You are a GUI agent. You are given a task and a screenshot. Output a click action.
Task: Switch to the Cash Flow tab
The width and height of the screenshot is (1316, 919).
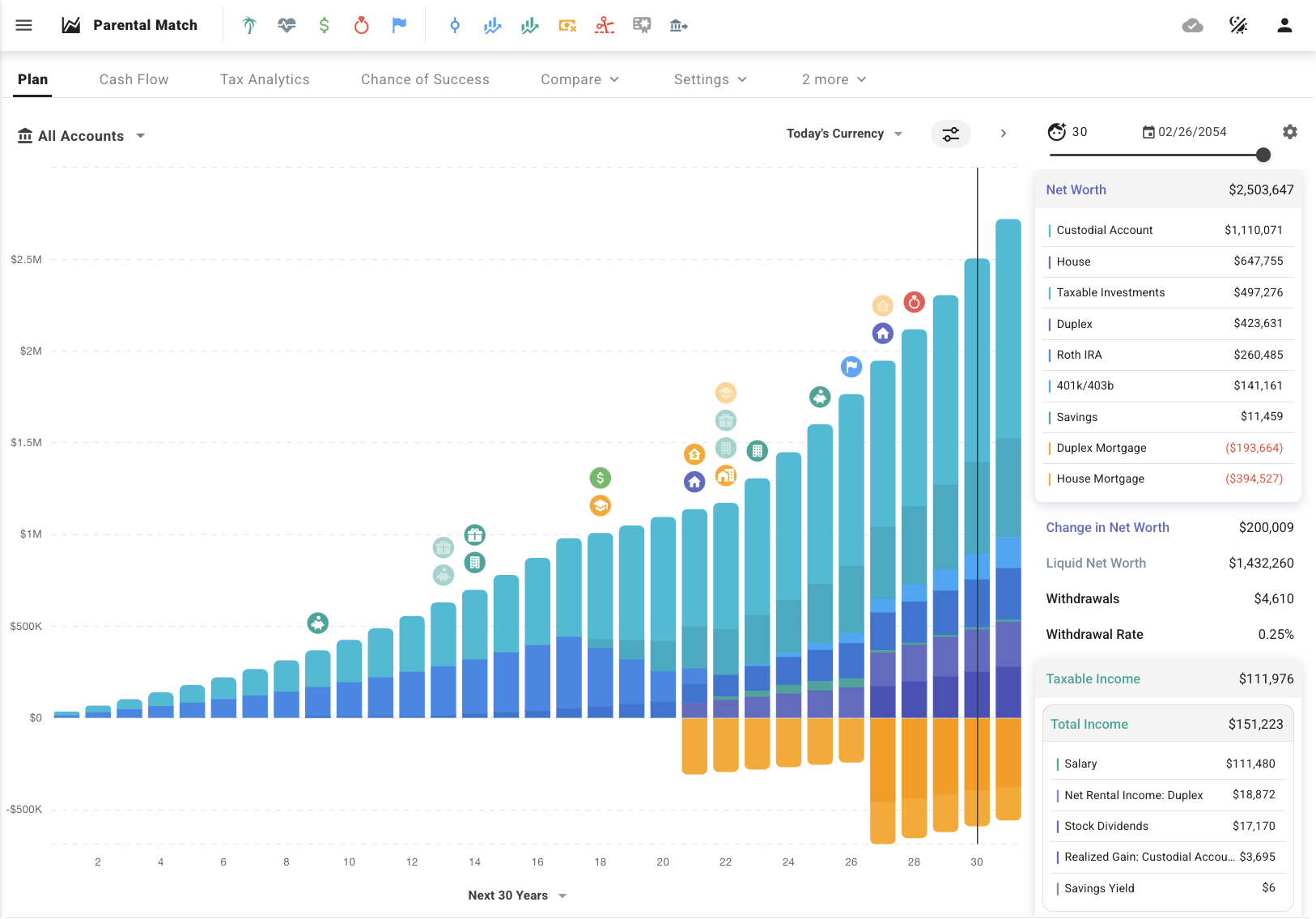coord(134,79)
